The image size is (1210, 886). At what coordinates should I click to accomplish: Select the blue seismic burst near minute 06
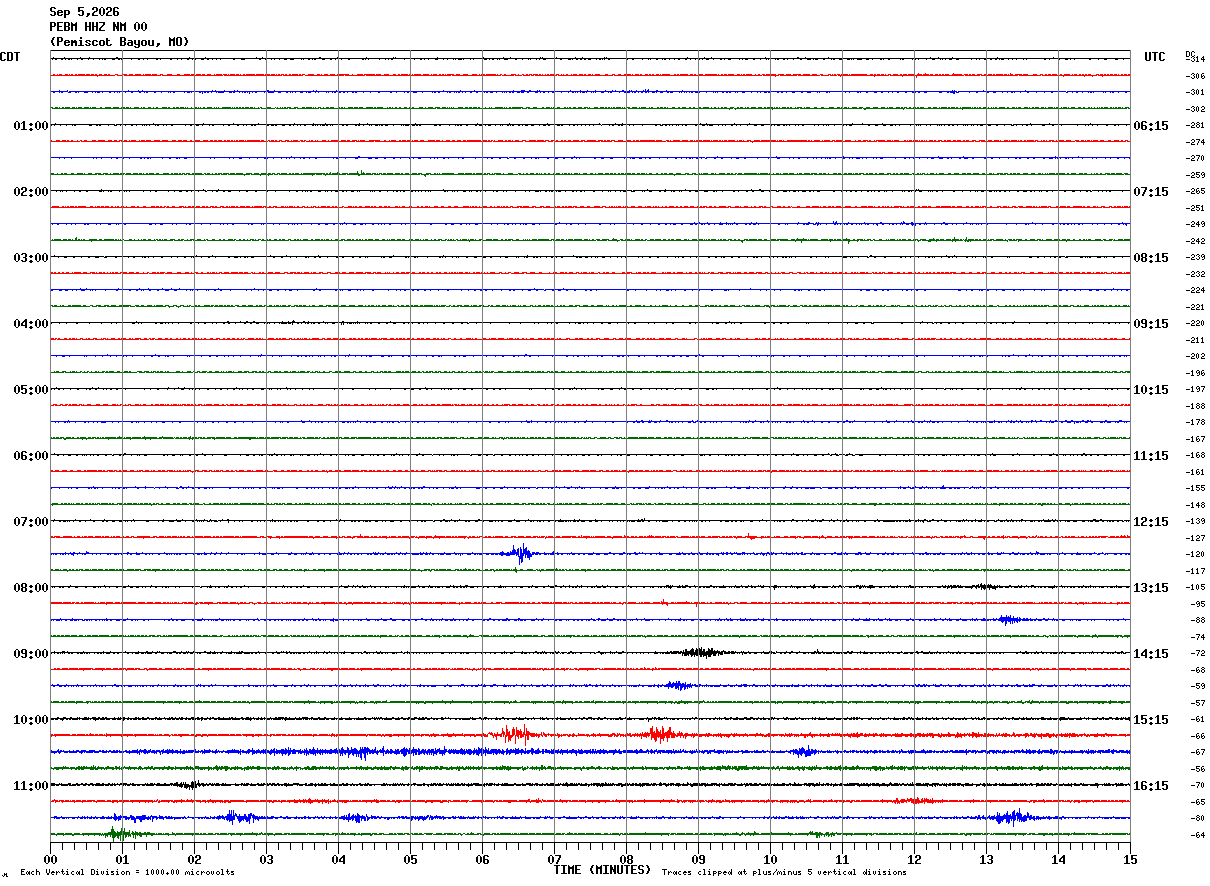(x=520, y=553)
